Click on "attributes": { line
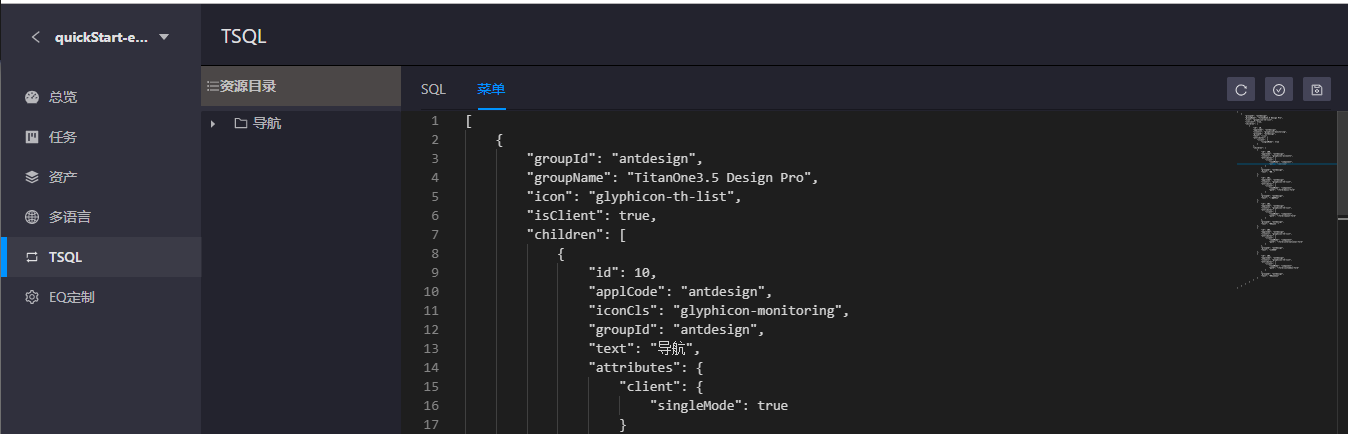 click(x=646, y=368)
